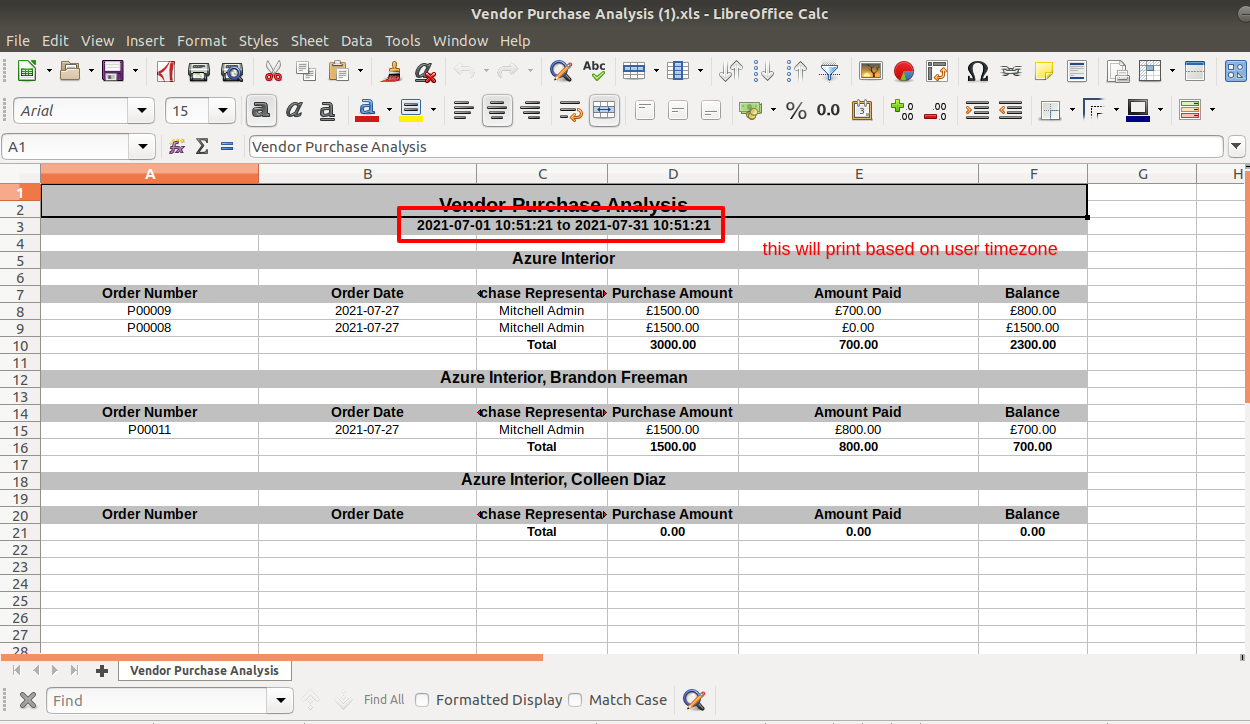The image size is (1250, 724).
Task: Toggle right text alignment
Action: point(530,110)
